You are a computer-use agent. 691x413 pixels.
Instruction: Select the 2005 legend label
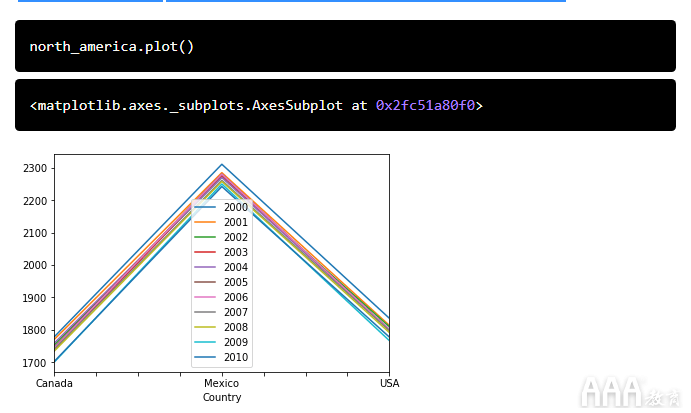point(236,282)
